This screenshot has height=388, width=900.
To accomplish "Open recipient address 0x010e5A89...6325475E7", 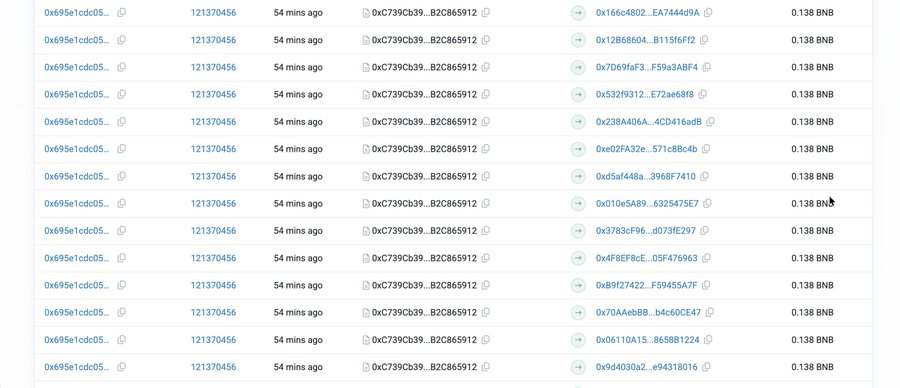I will point(647,203).
